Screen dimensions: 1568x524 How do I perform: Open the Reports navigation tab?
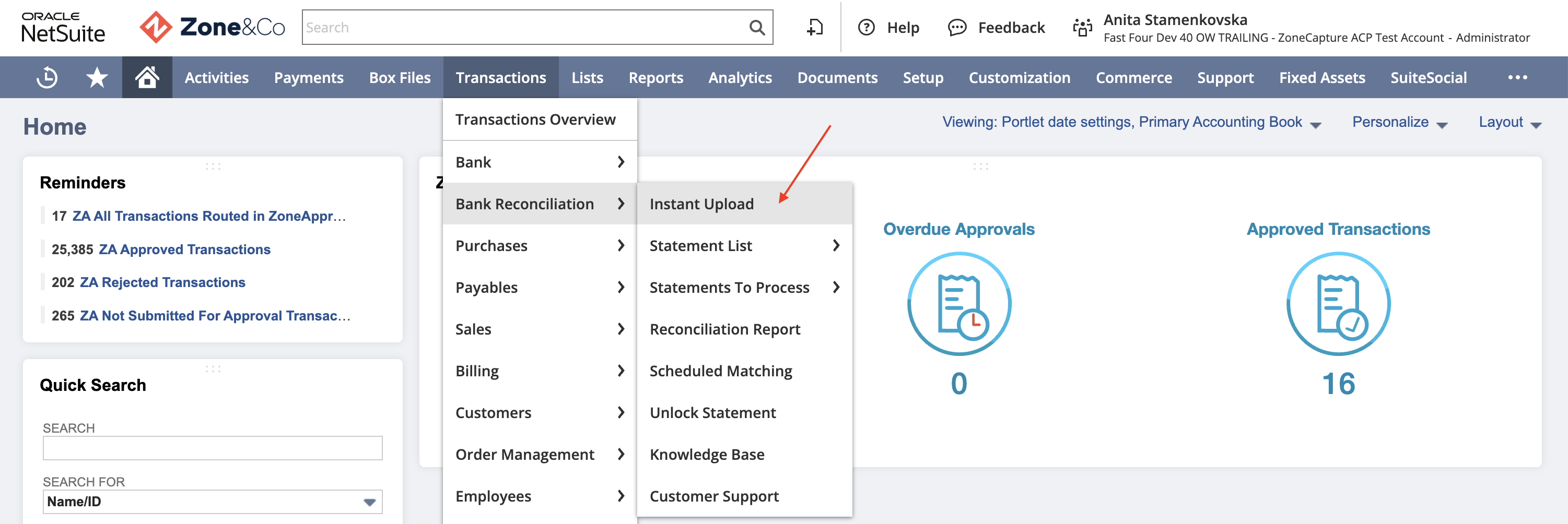(656, 77)
